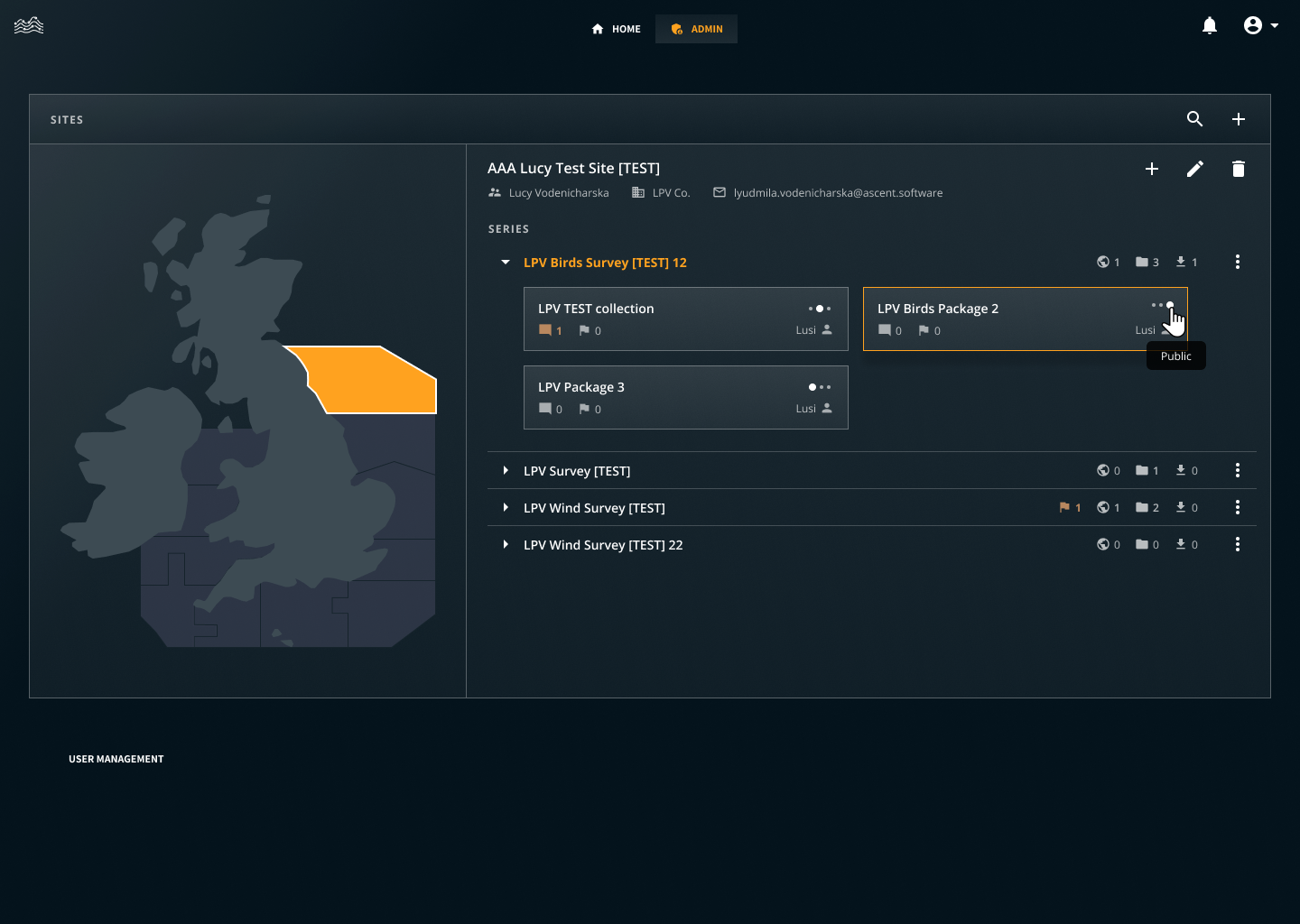Open the user account menu
This screenshot has width=1300, height=924.
(1260, 26)
